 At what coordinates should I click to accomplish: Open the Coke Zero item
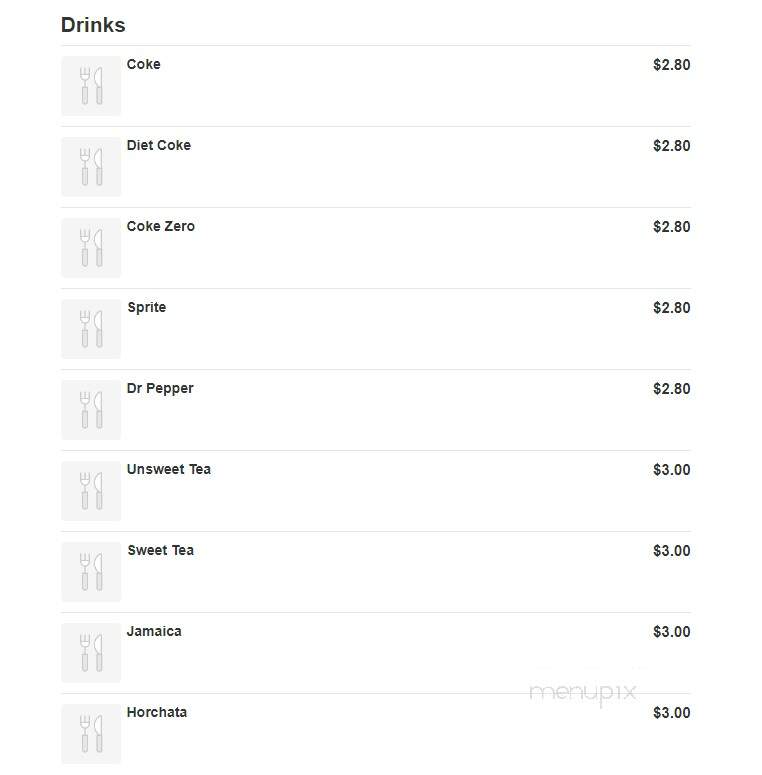click(160, 226)
